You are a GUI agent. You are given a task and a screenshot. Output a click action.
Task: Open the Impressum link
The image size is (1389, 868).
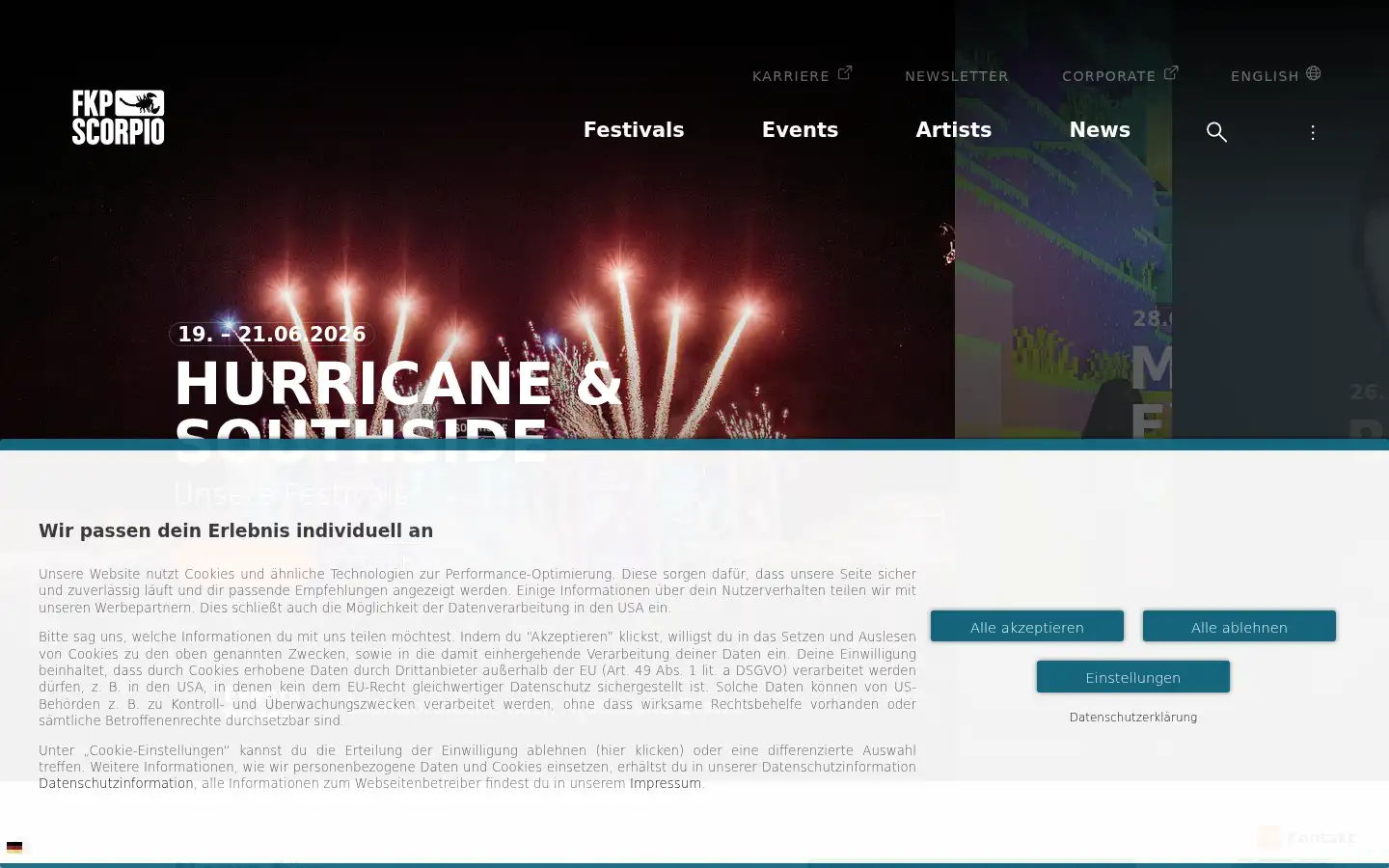(x=666, y=783)
